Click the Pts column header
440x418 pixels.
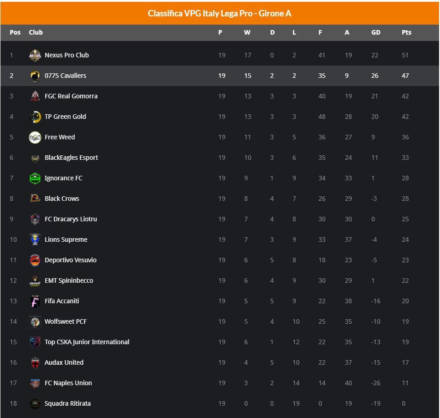[x=406, y=33]
